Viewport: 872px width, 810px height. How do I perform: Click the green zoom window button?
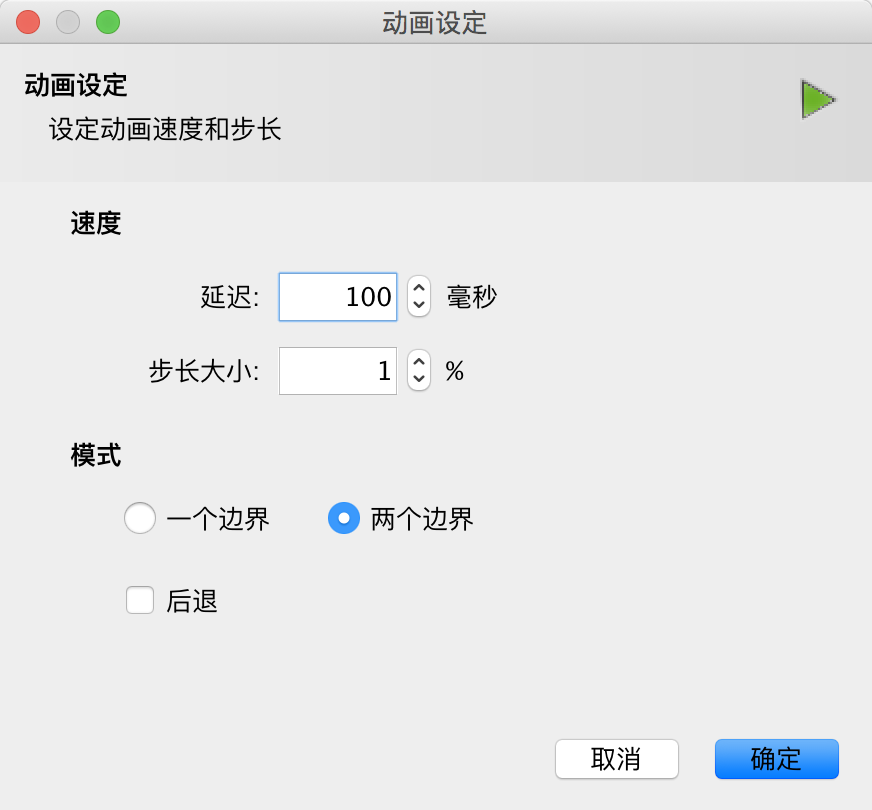[x=108, y=22]
